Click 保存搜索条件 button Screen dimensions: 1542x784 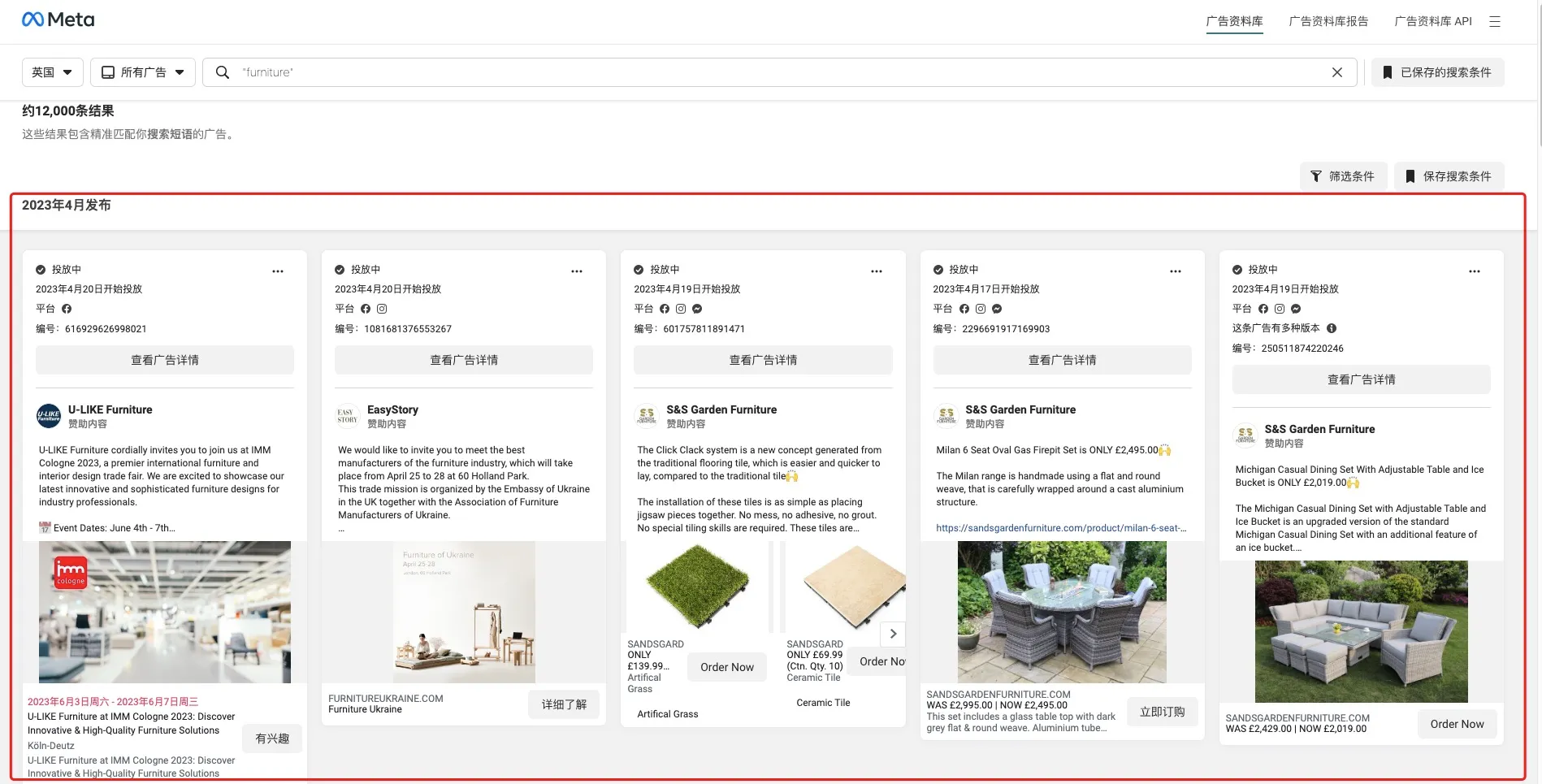point(1449,176)
